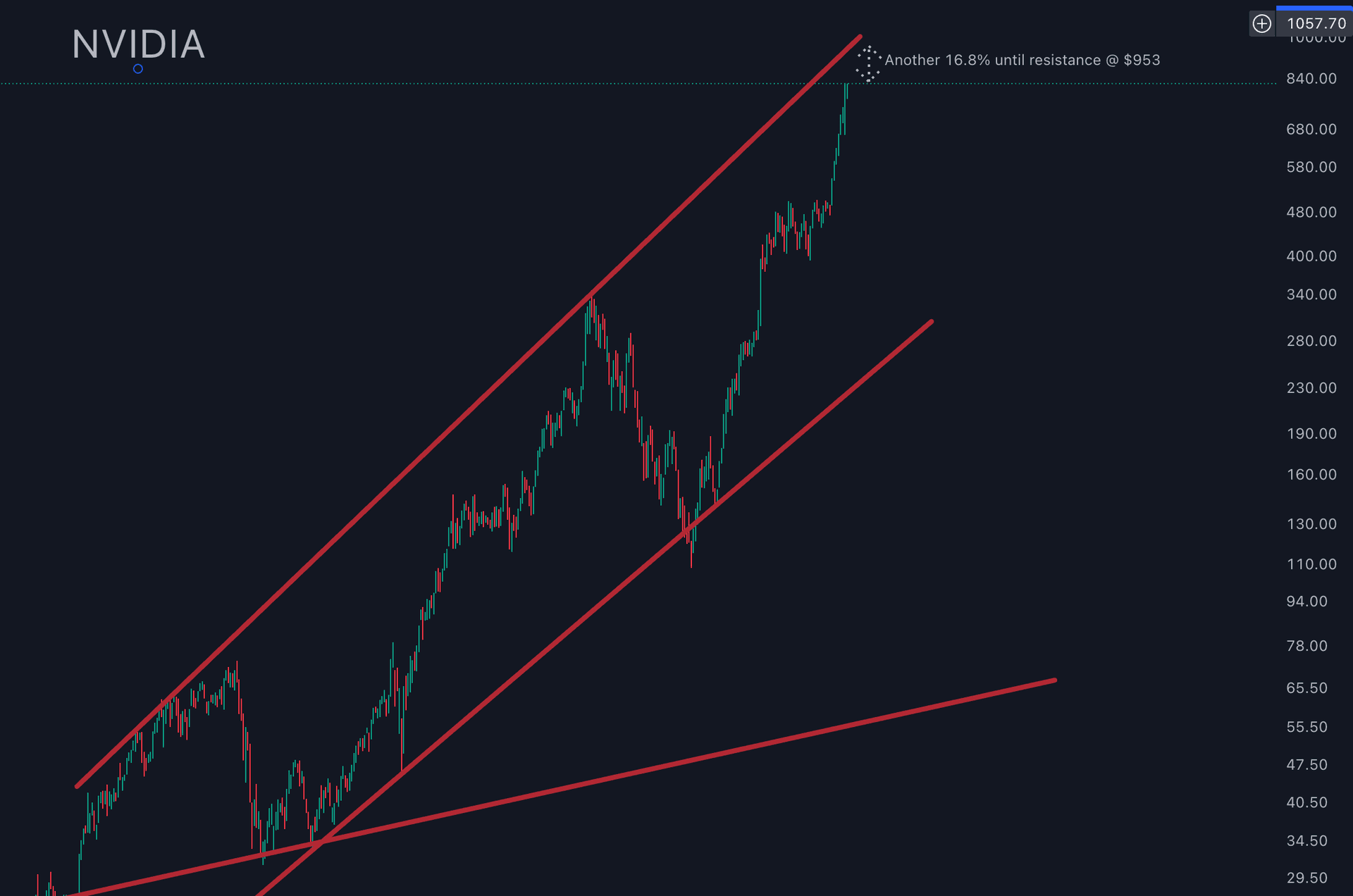The width and height of the screenshot is (1353, 896).
Task: Click the 55.50 price axis label
Action: tap(1307, 727)
